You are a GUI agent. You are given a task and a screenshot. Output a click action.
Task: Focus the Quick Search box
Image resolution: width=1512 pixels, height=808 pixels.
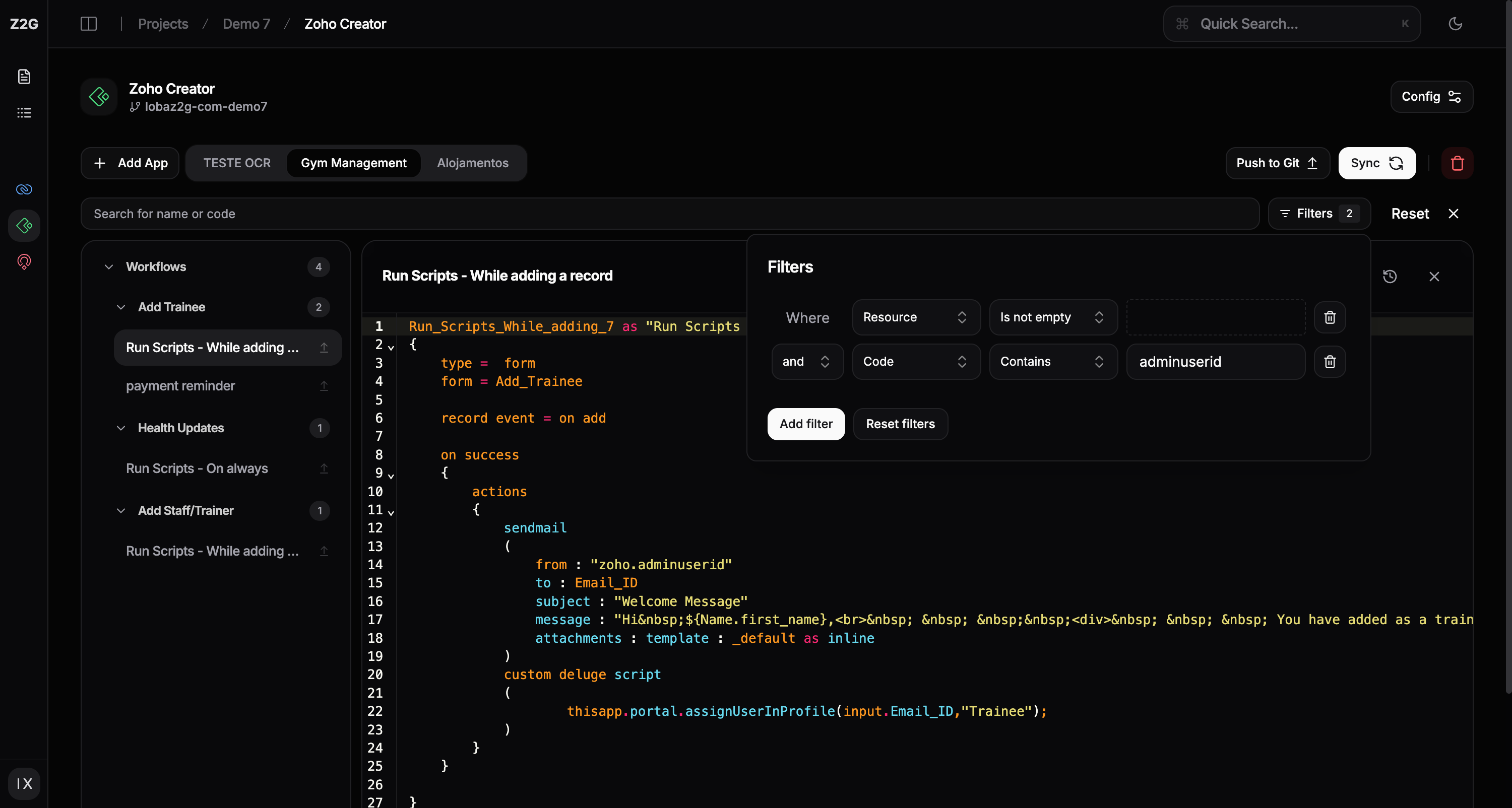pos(1291,24)
